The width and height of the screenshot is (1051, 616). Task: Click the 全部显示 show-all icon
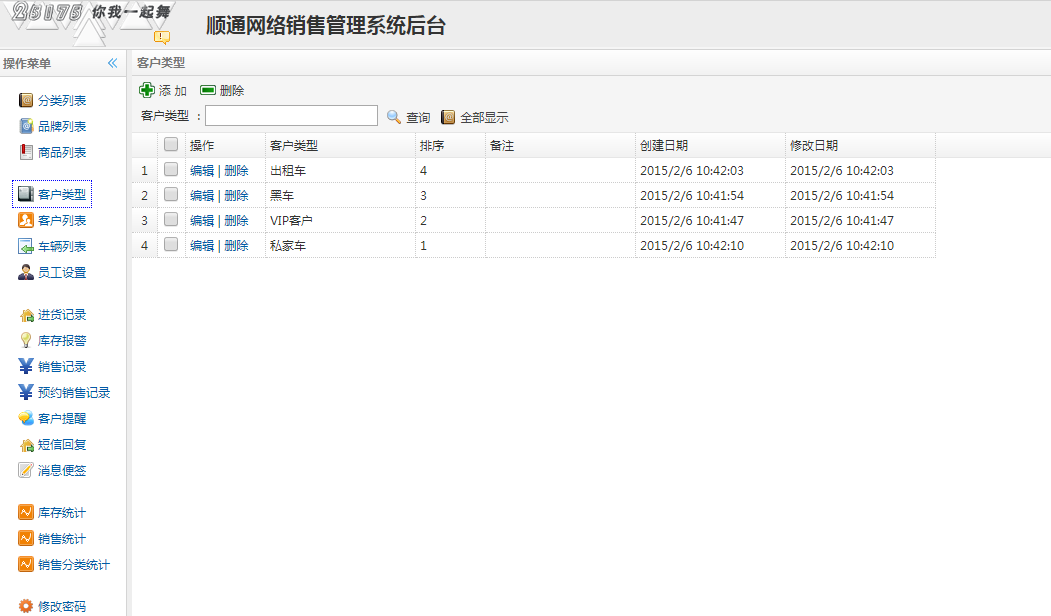click(x=448, y=117)
